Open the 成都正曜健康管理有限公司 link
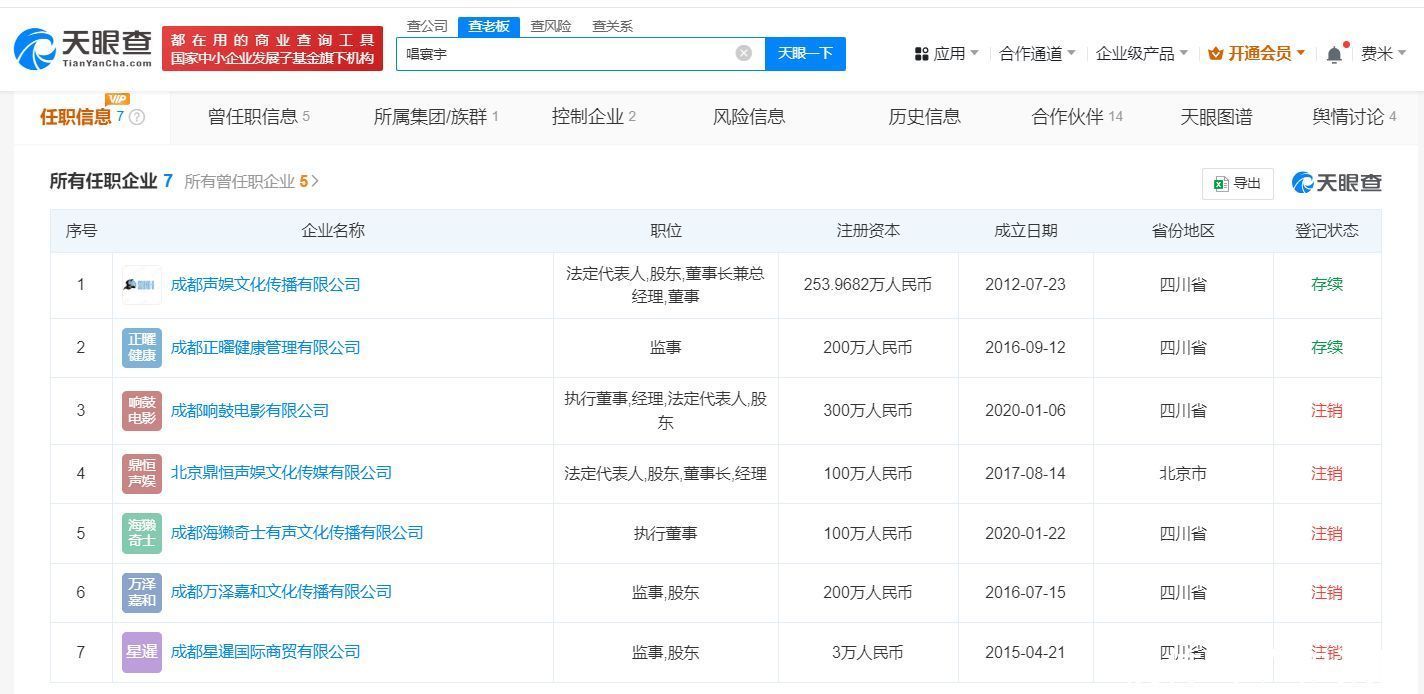The height and width of the screenshot is (694, 1424). [x=265, y=348]
